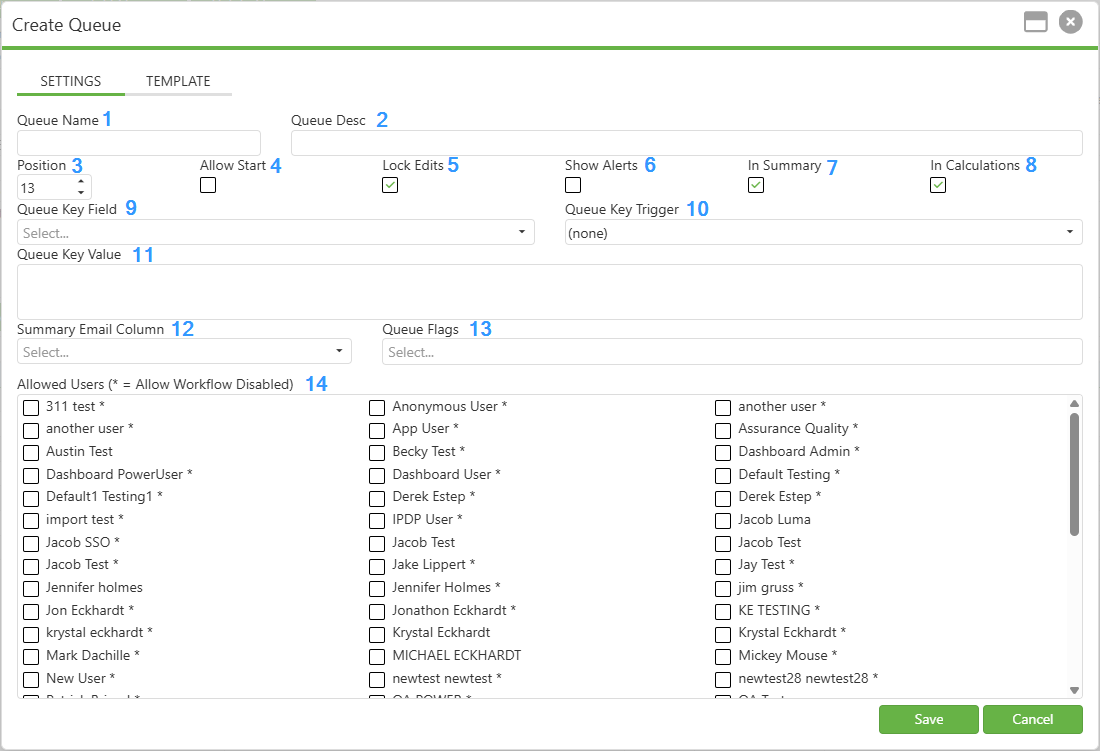Viewport: 1100px width, 751px height.
Task: Decrease the Position value with down arrow
Action: point(81,193)
